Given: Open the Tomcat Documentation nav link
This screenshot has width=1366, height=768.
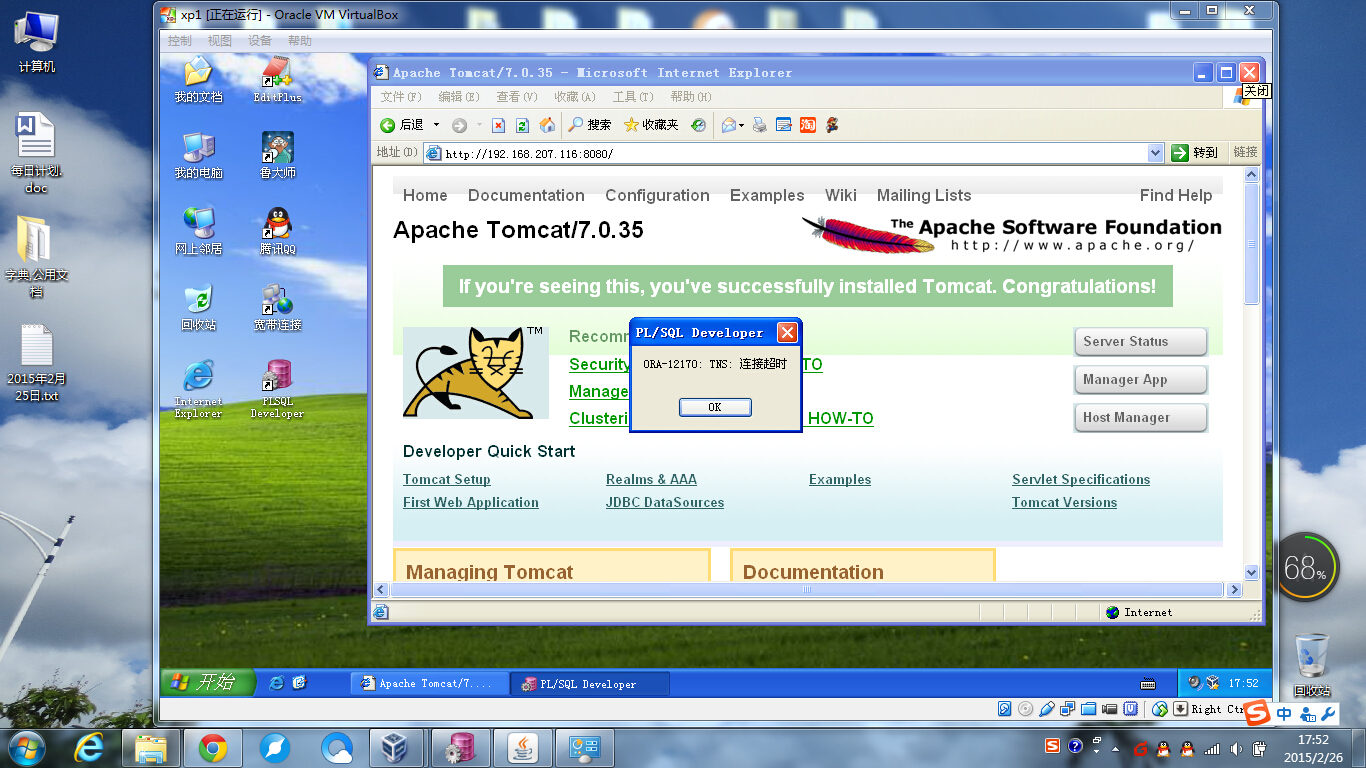Looking at the screenshot, I should [x=526, y=195].
